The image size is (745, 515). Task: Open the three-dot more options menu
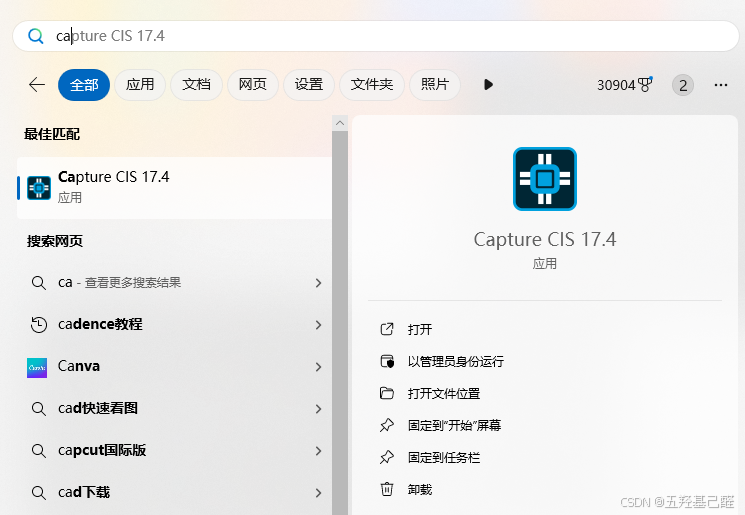(721, 85)
